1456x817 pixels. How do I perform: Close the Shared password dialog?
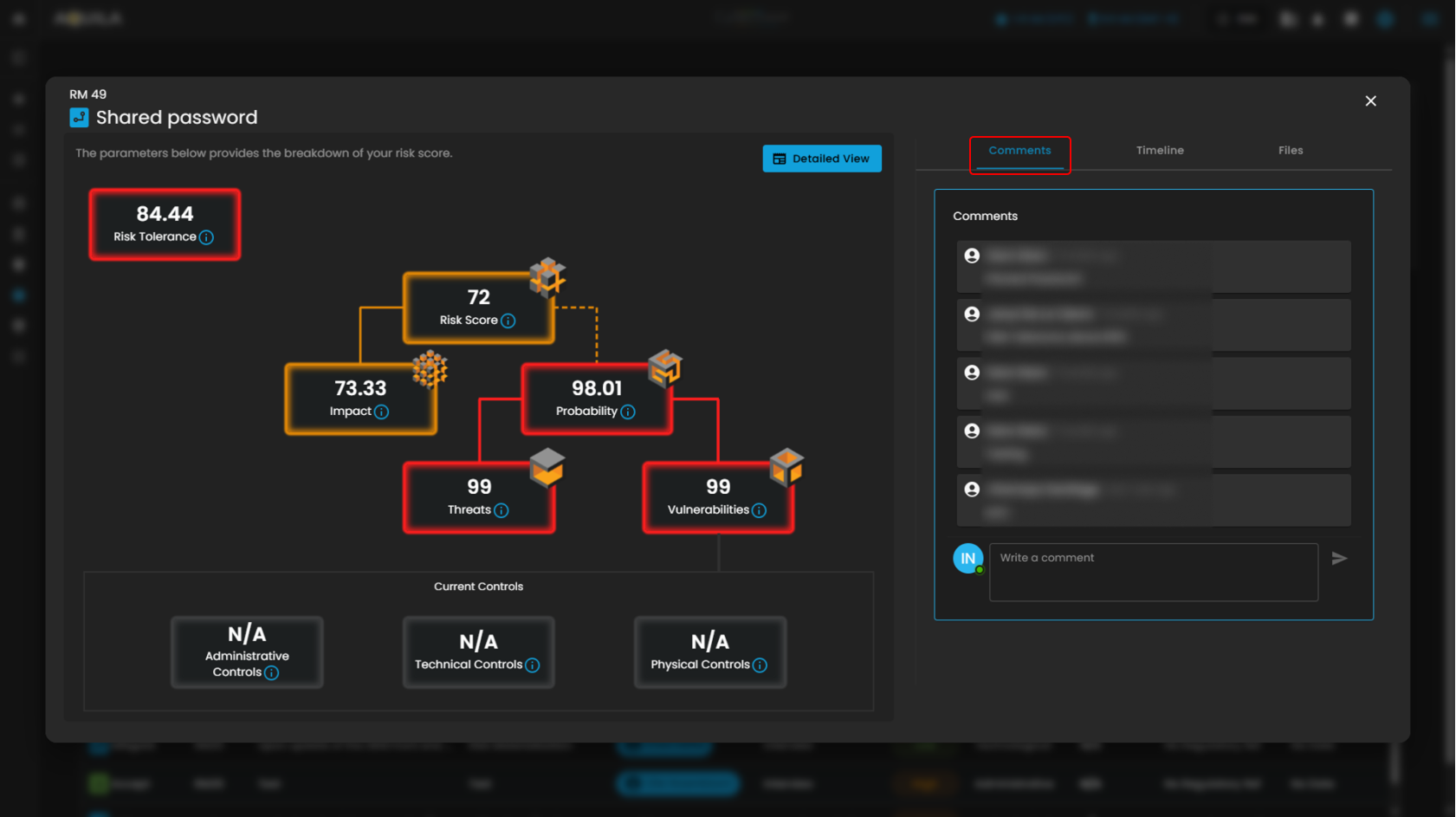click(1370, 101)
